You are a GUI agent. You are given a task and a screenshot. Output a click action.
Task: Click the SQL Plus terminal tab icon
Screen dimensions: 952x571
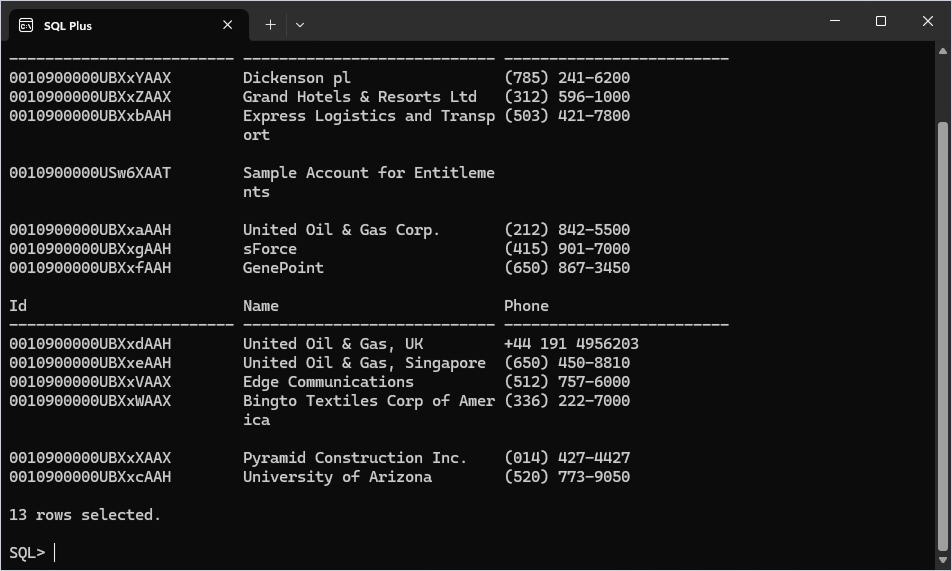coord(26,26)
